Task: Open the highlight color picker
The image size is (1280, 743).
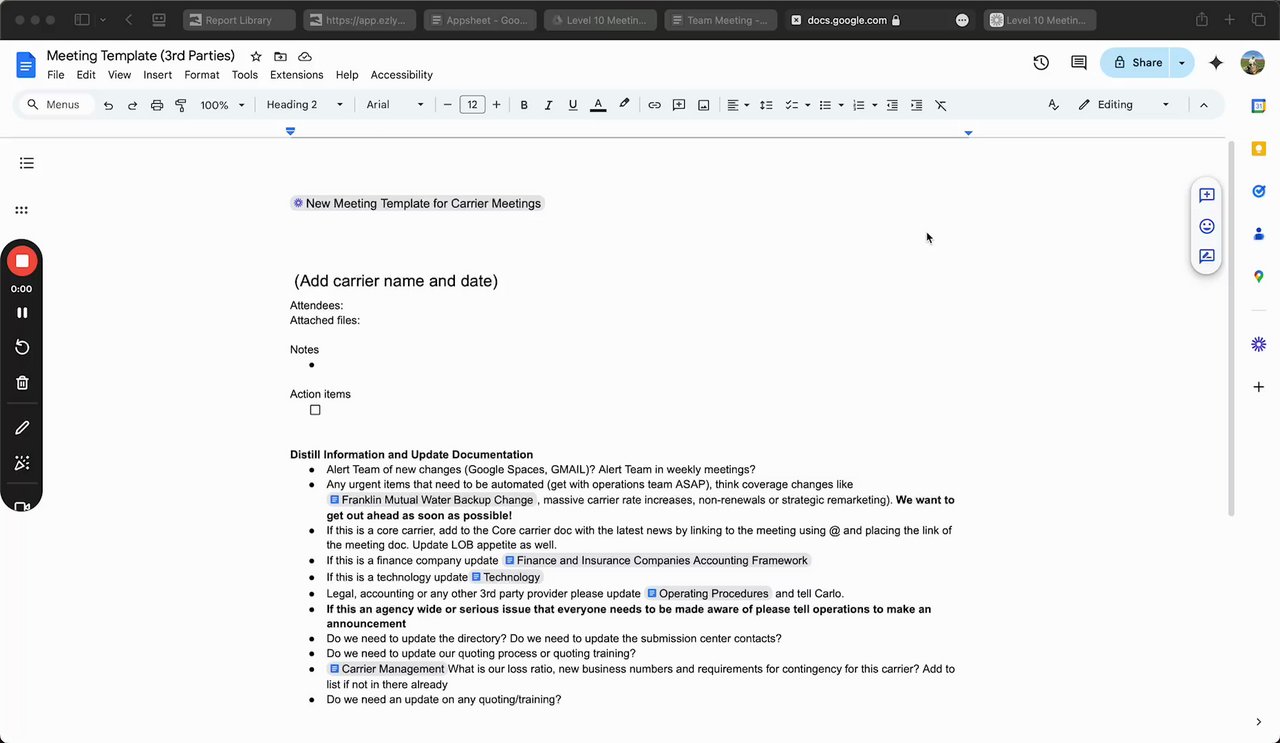Action: tap(624, 105)
